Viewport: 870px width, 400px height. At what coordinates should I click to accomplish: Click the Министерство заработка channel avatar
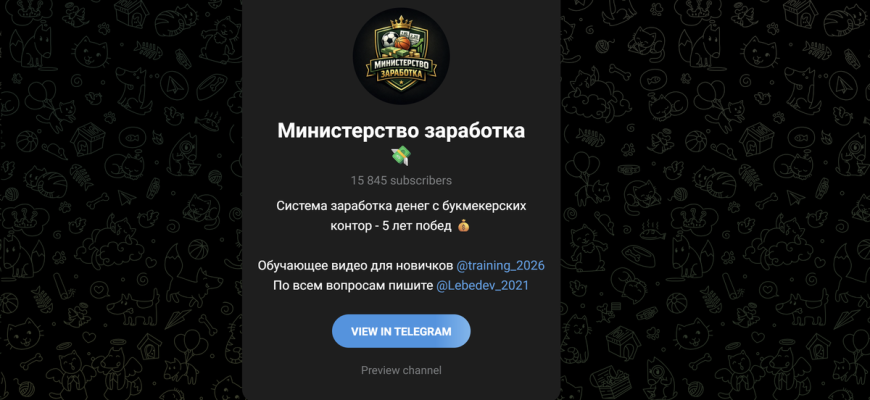[x=401, y=55]
